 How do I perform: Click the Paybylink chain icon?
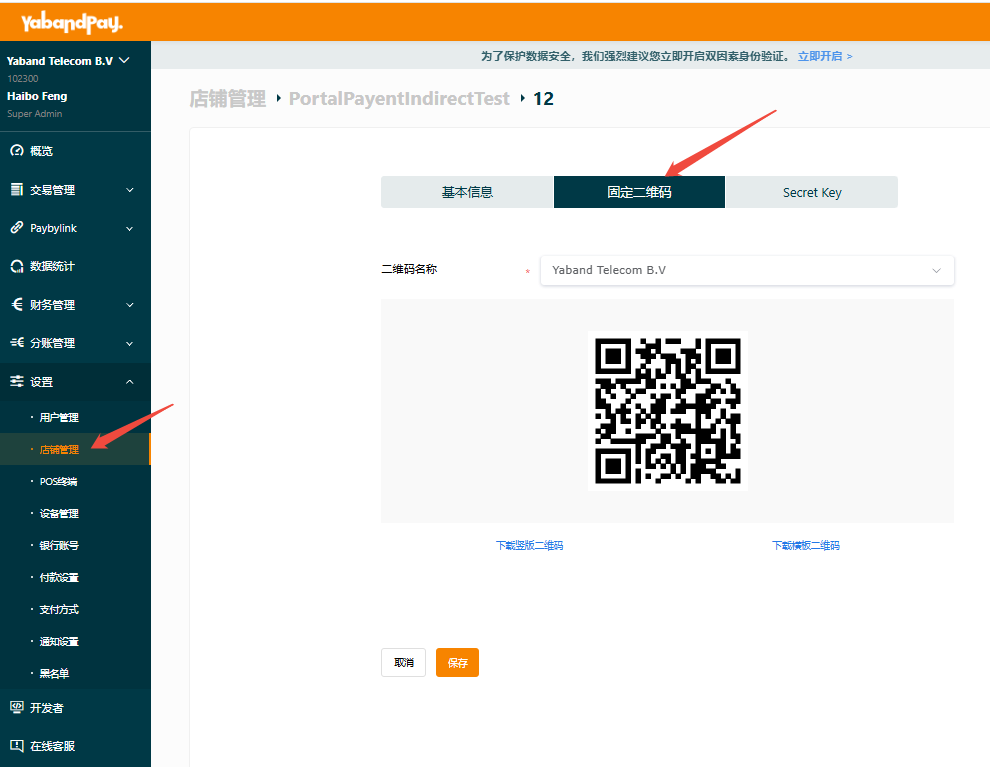17,228
